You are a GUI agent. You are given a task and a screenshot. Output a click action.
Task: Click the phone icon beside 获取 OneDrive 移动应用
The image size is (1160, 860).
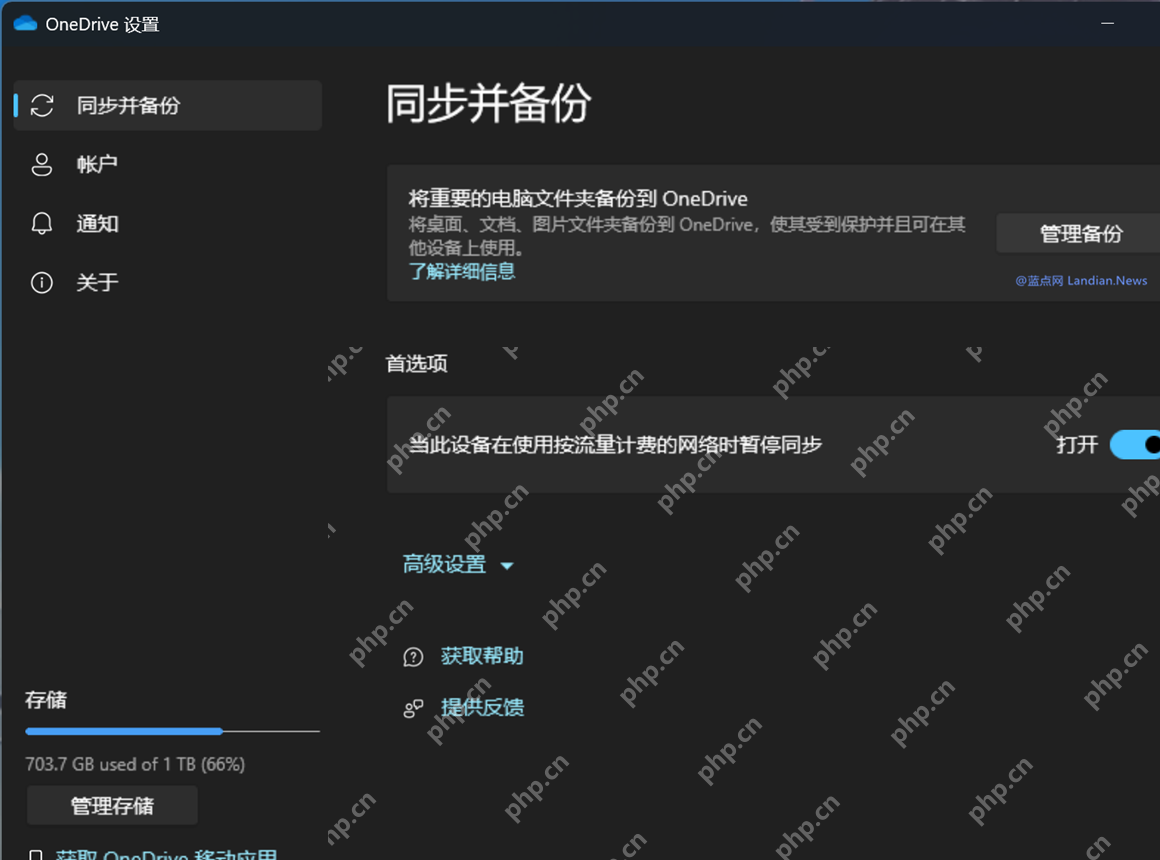tap(35, 855)
